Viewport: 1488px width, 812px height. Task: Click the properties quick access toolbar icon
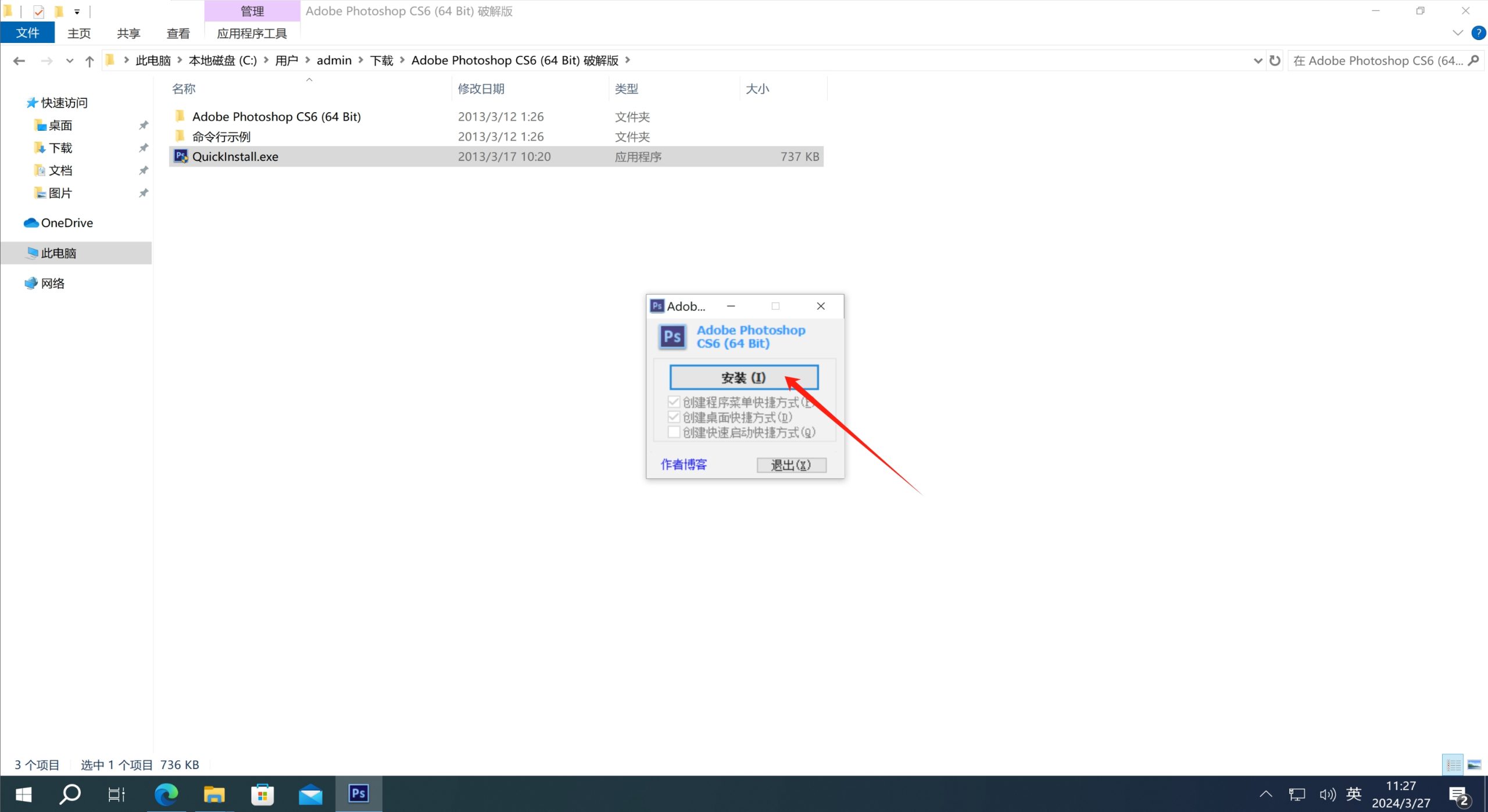click(x=38, y=11)
